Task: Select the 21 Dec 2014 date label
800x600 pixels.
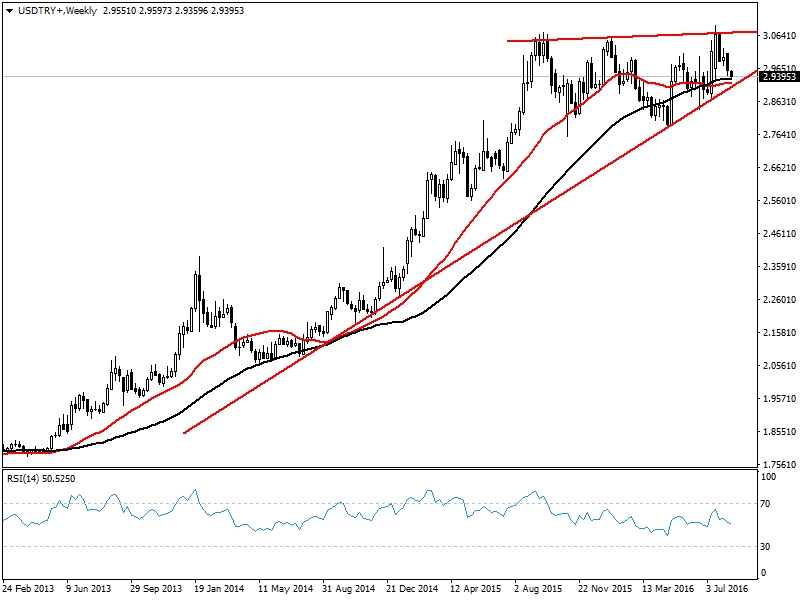Action: (412, 588)
